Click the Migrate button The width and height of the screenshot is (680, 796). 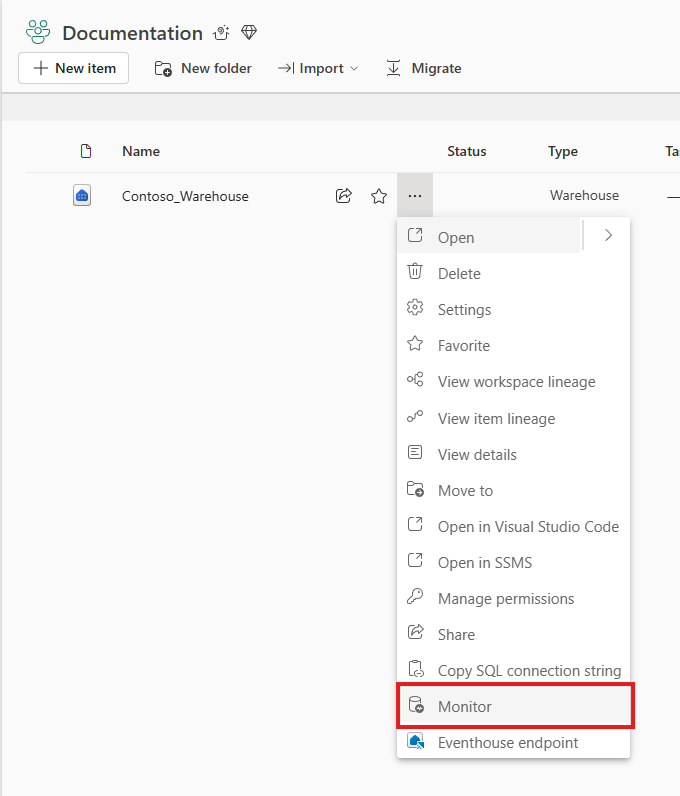click(x=424, y=68)
